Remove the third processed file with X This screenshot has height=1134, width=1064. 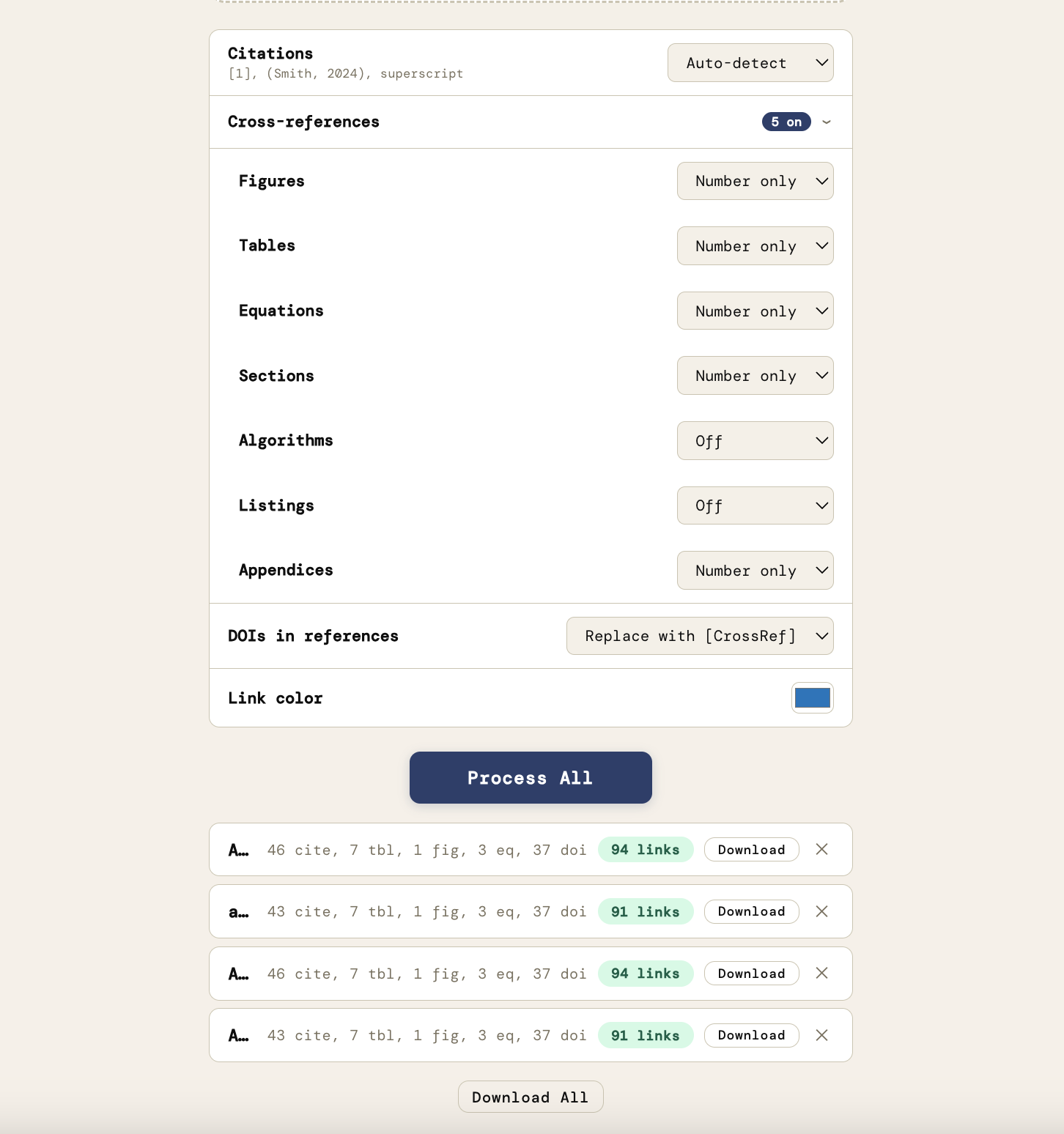(x=821, y=973)
